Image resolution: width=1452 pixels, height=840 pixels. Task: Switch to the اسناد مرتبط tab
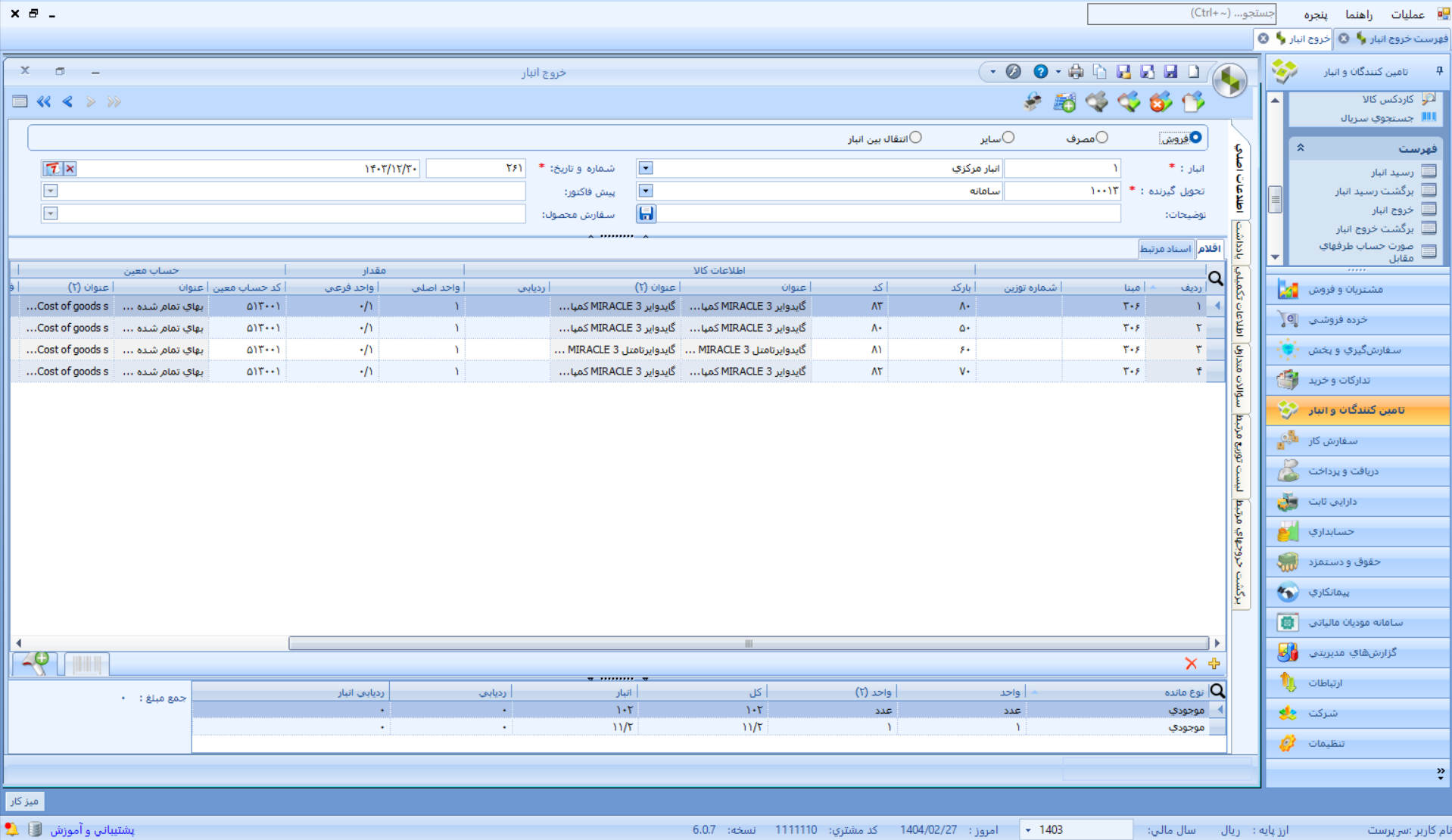click(1165, 249)
